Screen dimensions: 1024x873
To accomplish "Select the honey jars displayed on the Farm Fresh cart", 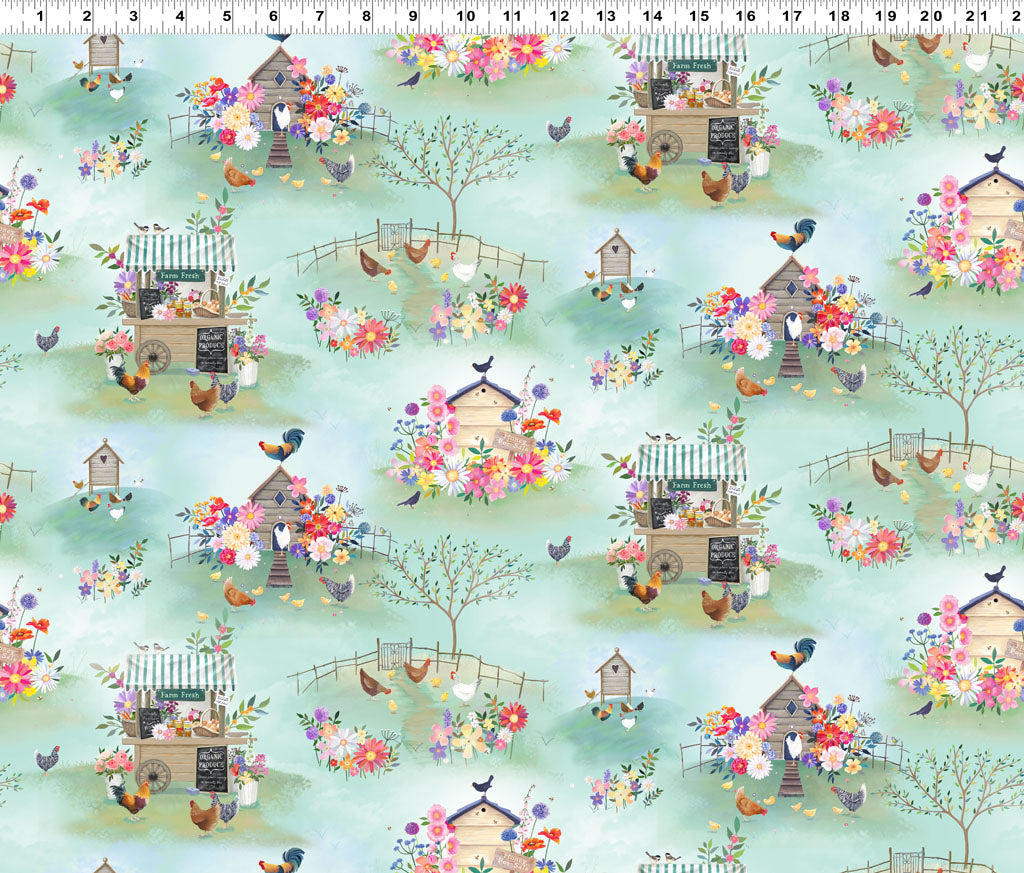I will 181,306.
